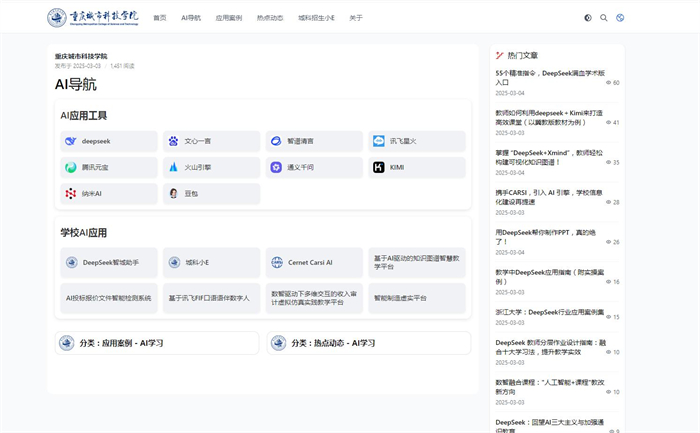Open the deepseek AI tool icon
Screen dimensions: 700x433
(x=71, y=141)
